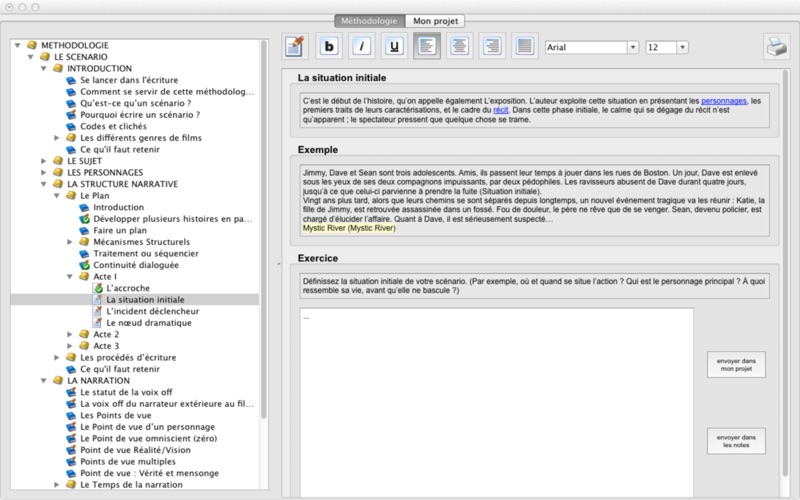The height and width of the screenshot is (500, 800).
Task: Collapse the INTRODUCTION folder
Action: (x=43, y=69)
